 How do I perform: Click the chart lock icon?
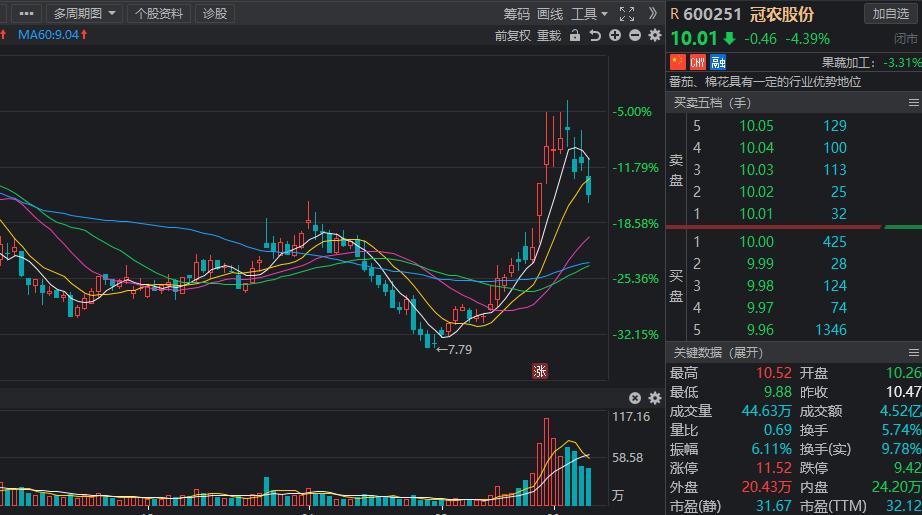coord(574,35)
